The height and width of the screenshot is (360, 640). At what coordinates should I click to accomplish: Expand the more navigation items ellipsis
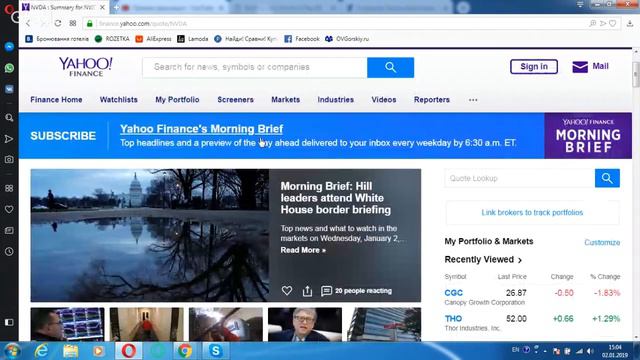pyautogui.click(x=473, y=100)
